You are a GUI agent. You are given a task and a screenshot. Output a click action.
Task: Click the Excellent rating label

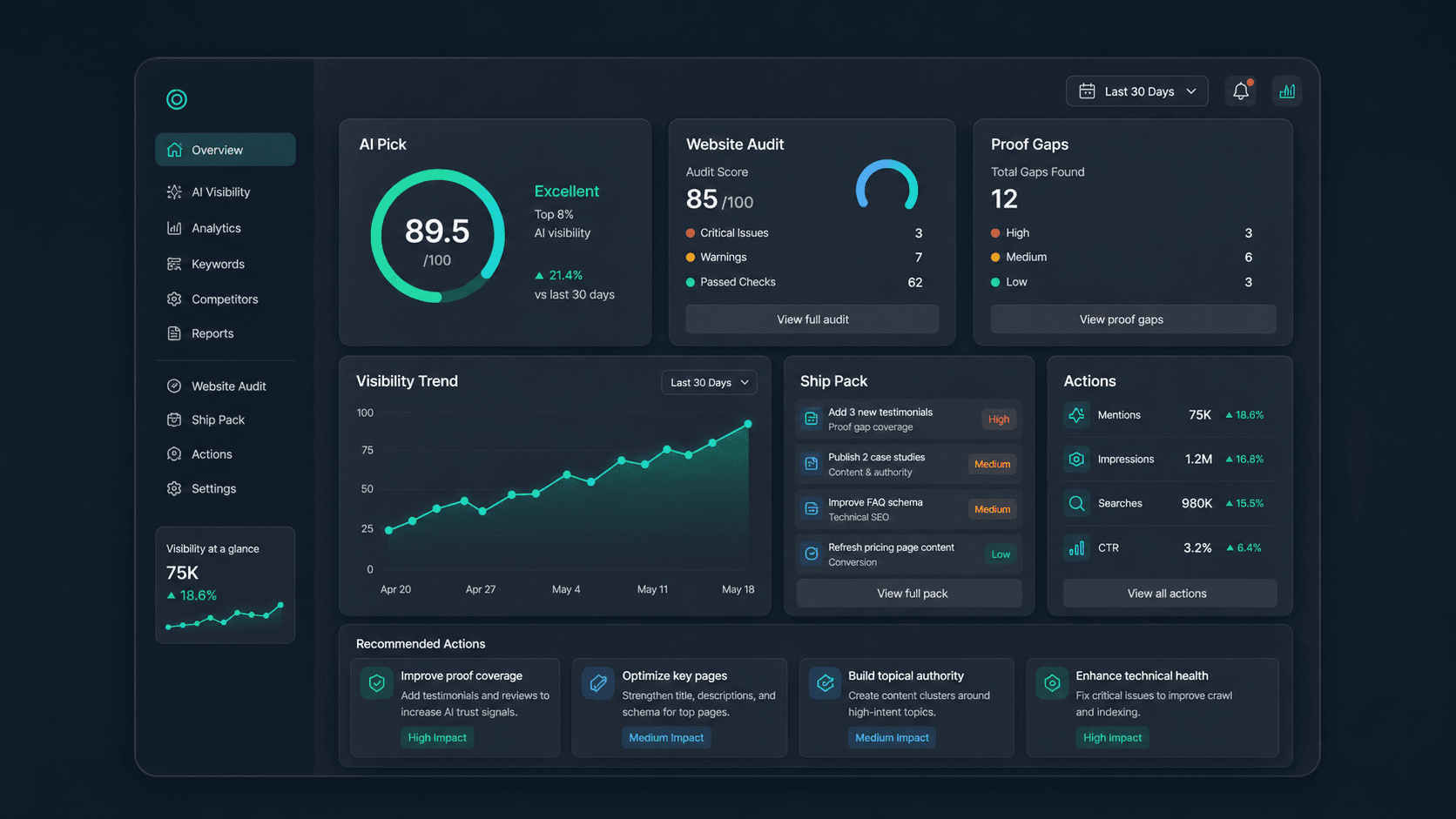(x=567, y=191)
